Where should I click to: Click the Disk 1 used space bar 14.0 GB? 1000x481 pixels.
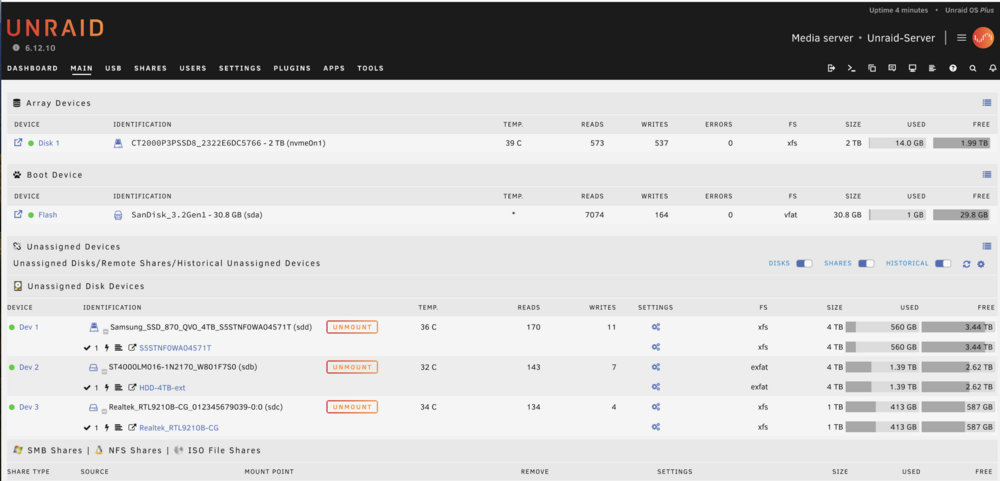click(x=898, y=144)
